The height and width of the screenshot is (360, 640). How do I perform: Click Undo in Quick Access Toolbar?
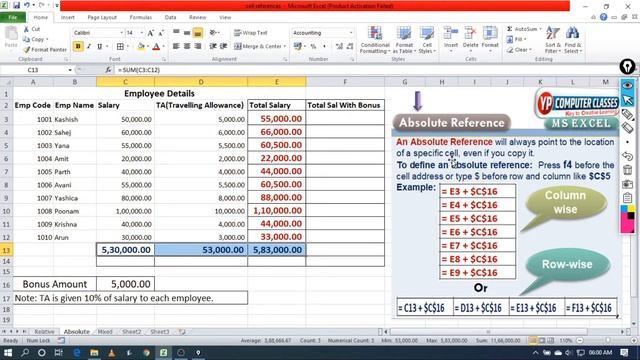[27, 5]
